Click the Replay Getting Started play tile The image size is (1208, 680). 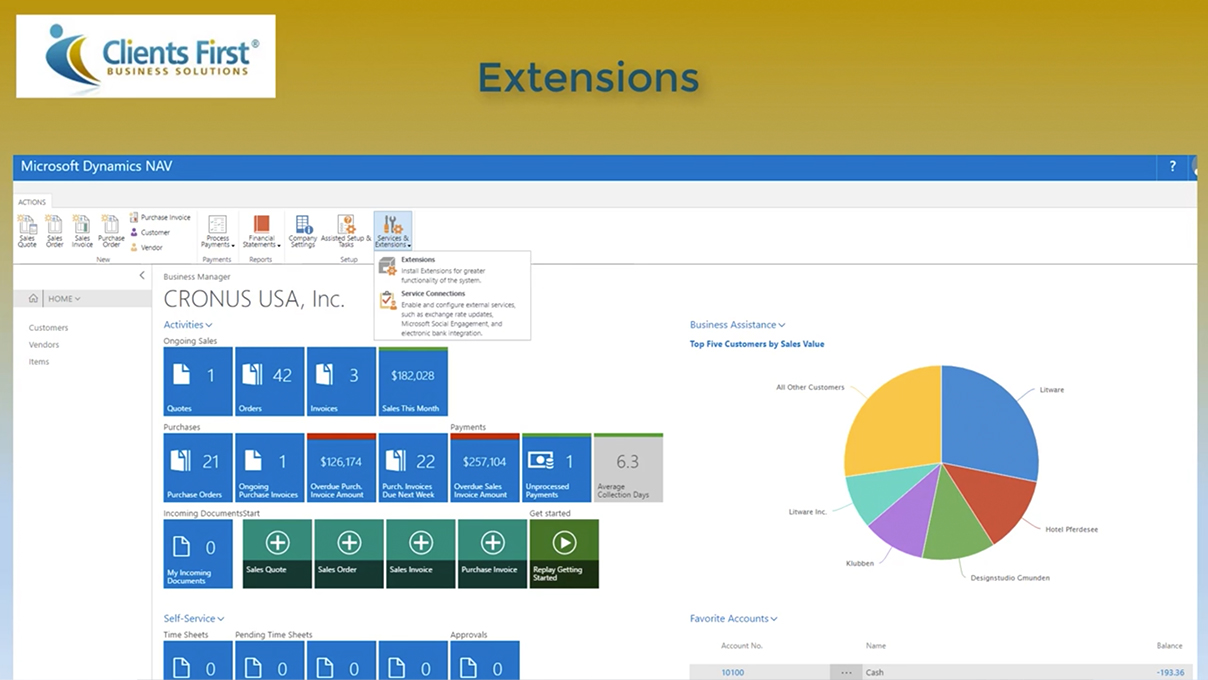(564, 553)
